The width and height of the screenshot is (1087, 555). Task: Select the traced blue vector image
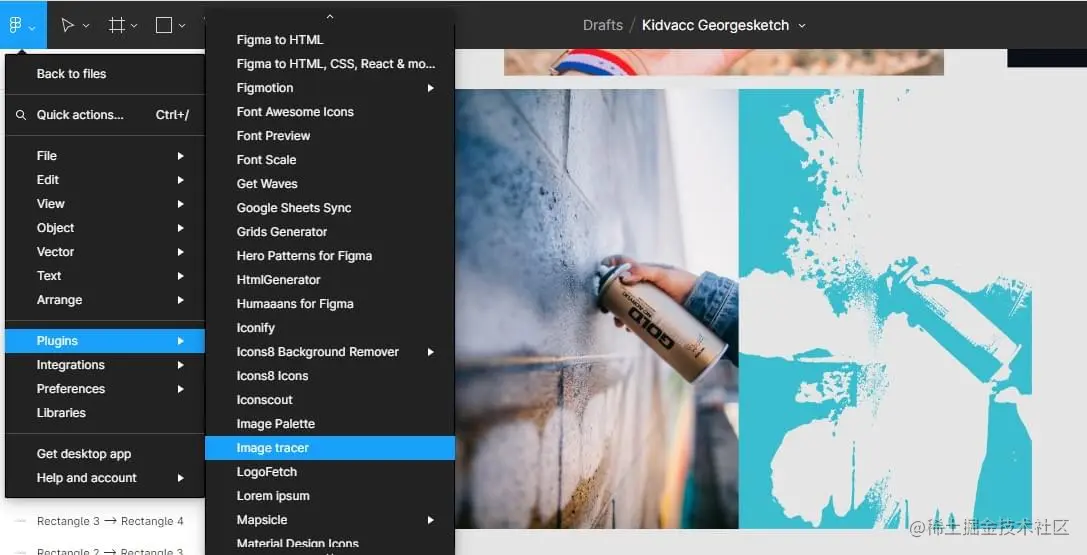(885, 308)
